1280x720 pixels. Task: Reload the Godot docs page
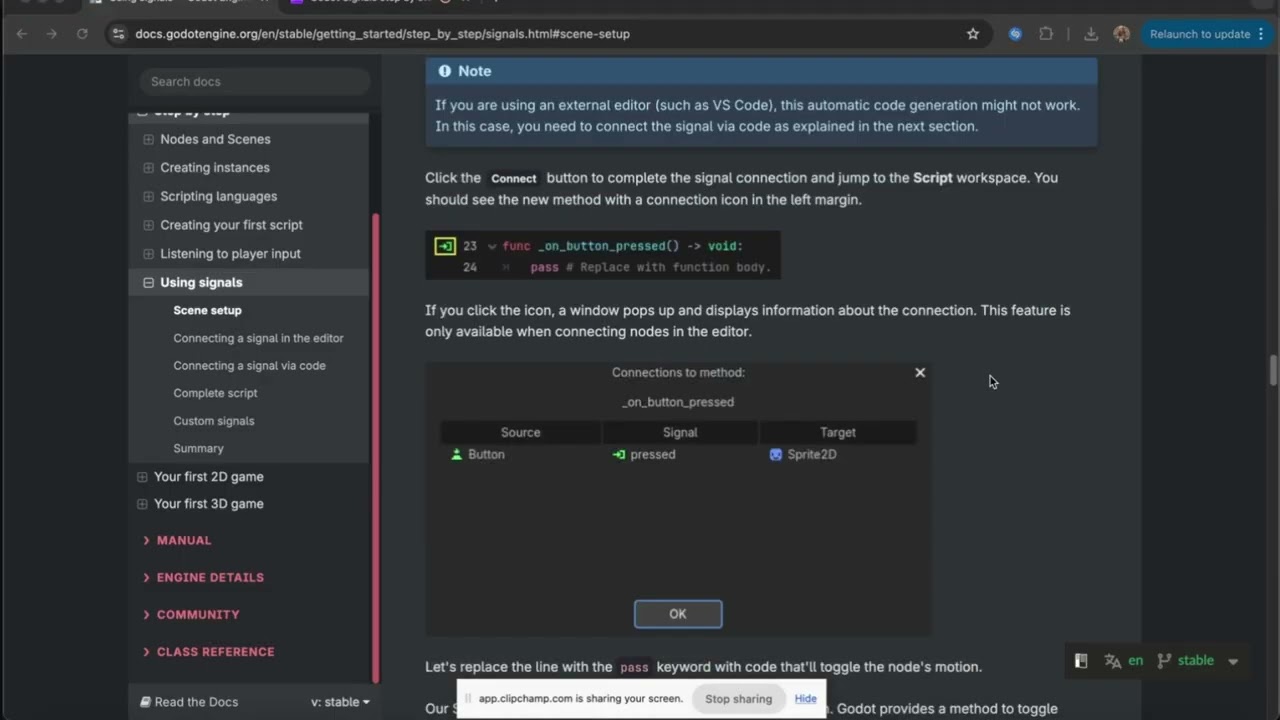[82, 34]
